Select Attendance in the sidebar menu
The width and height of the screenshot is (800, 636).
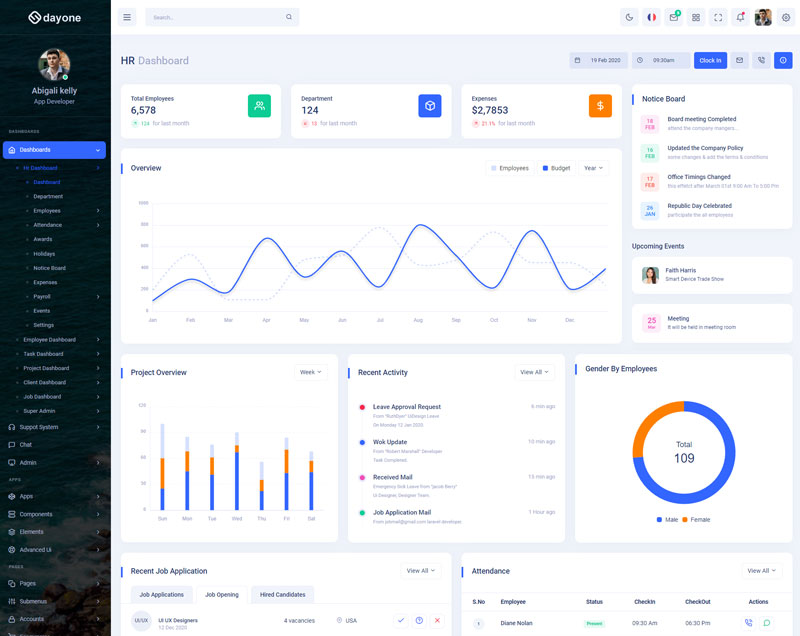point(48,225)
